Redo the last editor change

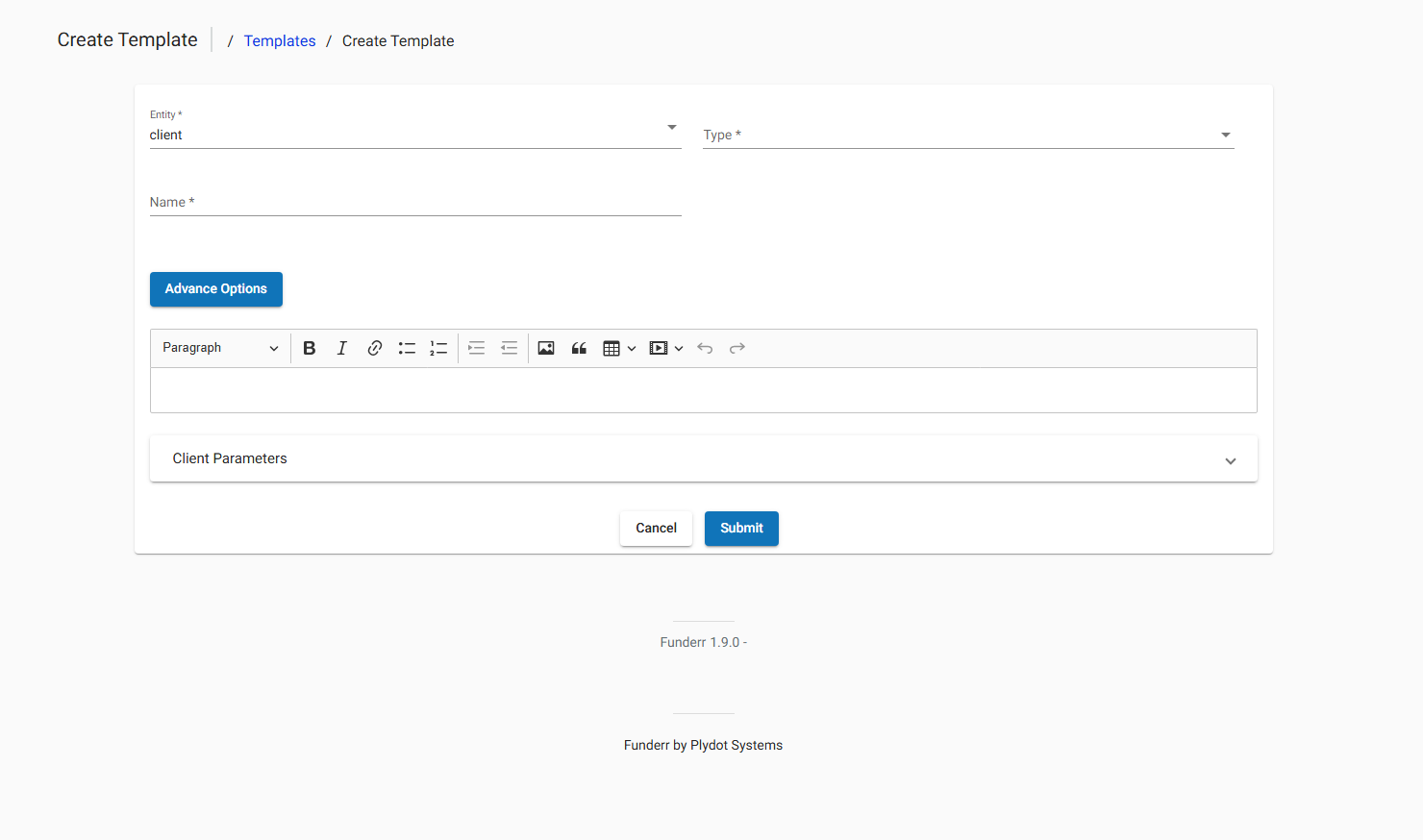coord(736,348)
